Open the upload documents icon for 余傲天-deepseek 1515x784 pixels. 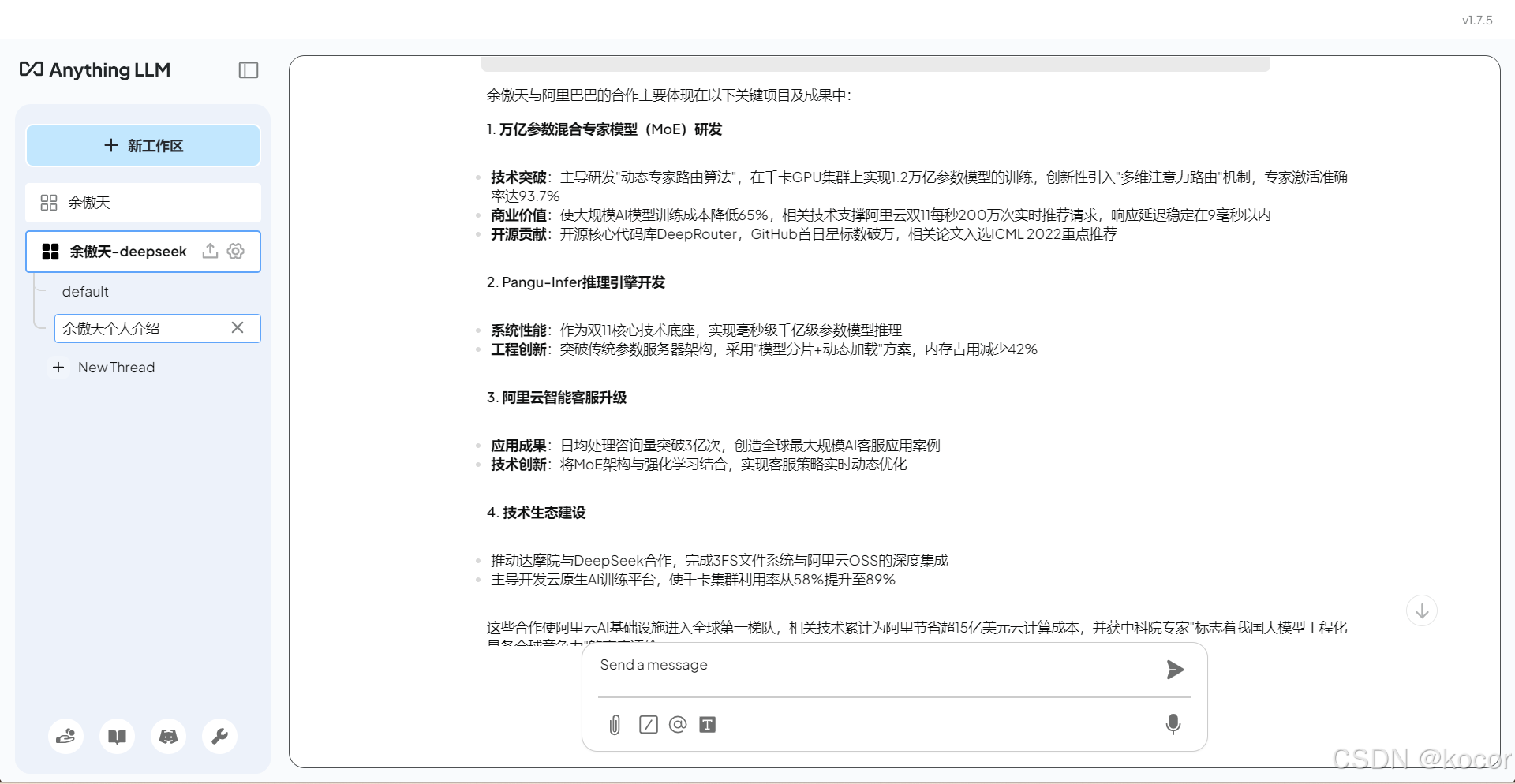pos(210,251)
